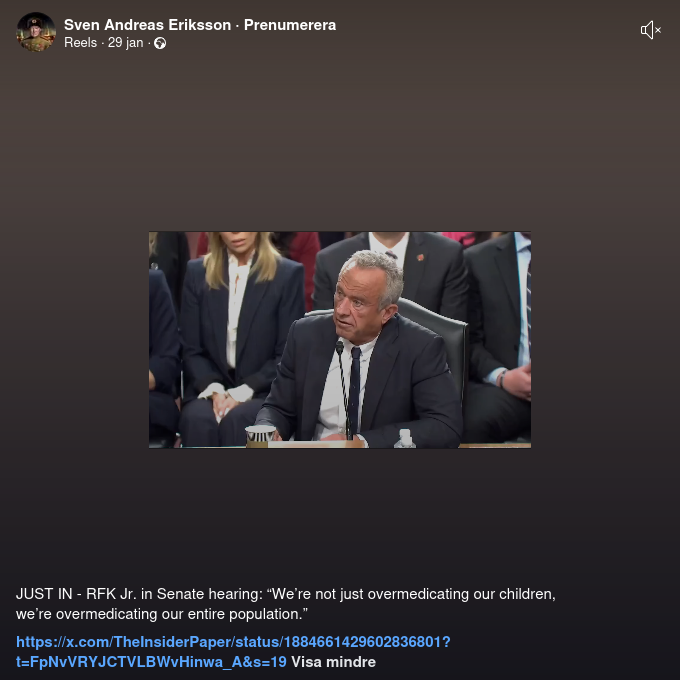This screenshot has width=680, height=680.
Task: Click the 'overmedicating our entire population' caption line
Action: [162, 614]
